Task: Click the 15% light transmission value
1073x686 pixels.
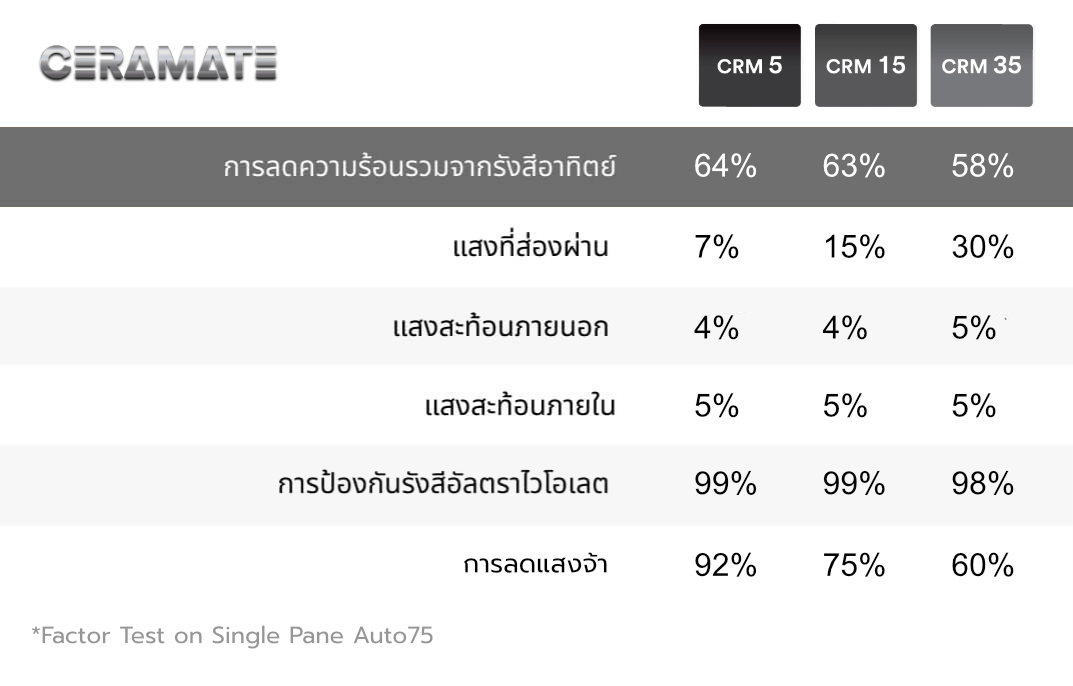Action: [853, 247]
